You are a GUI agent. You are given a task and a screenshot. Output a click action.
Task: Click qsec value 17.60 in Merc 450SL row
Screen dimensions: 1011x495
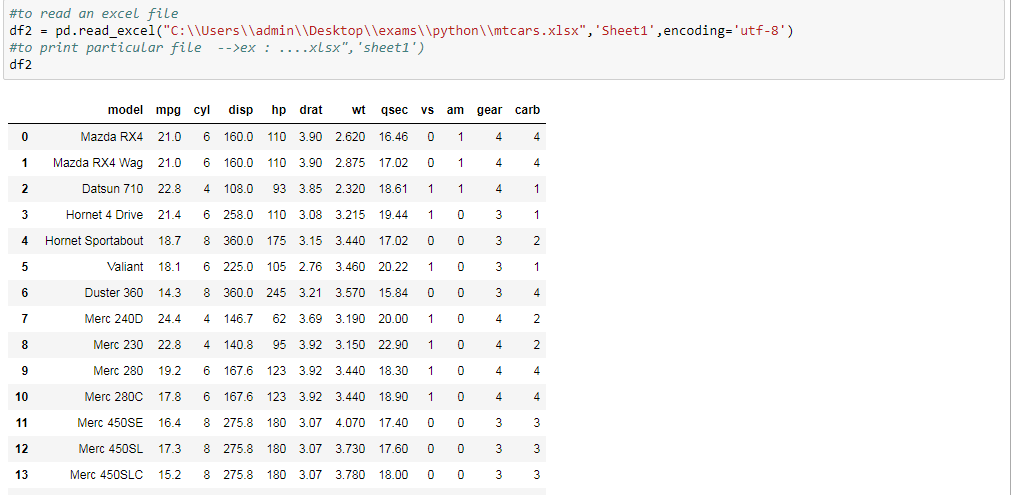393,449
